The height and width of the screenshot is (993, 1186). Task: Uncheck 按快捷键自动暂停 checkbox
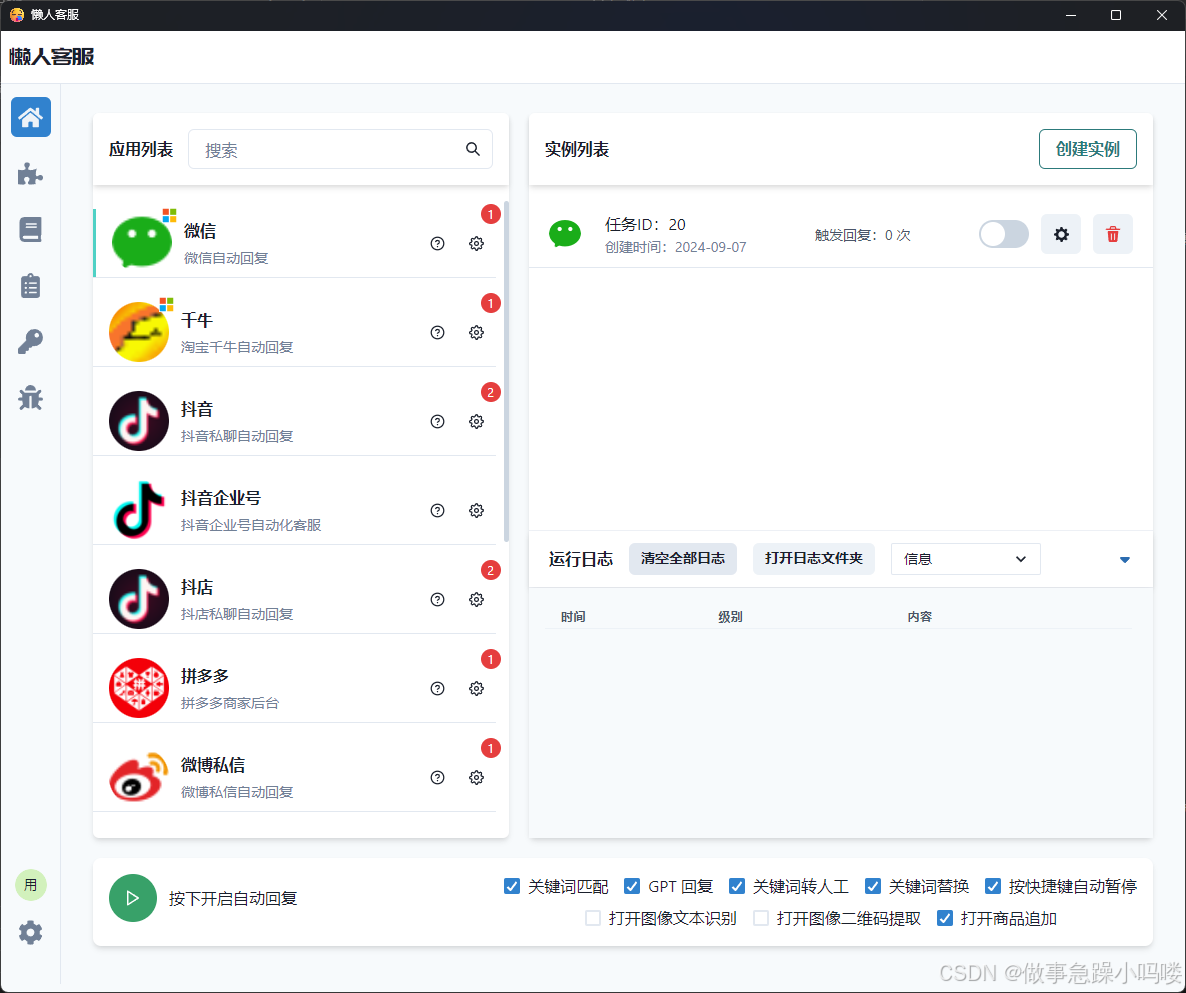(993, 886)
